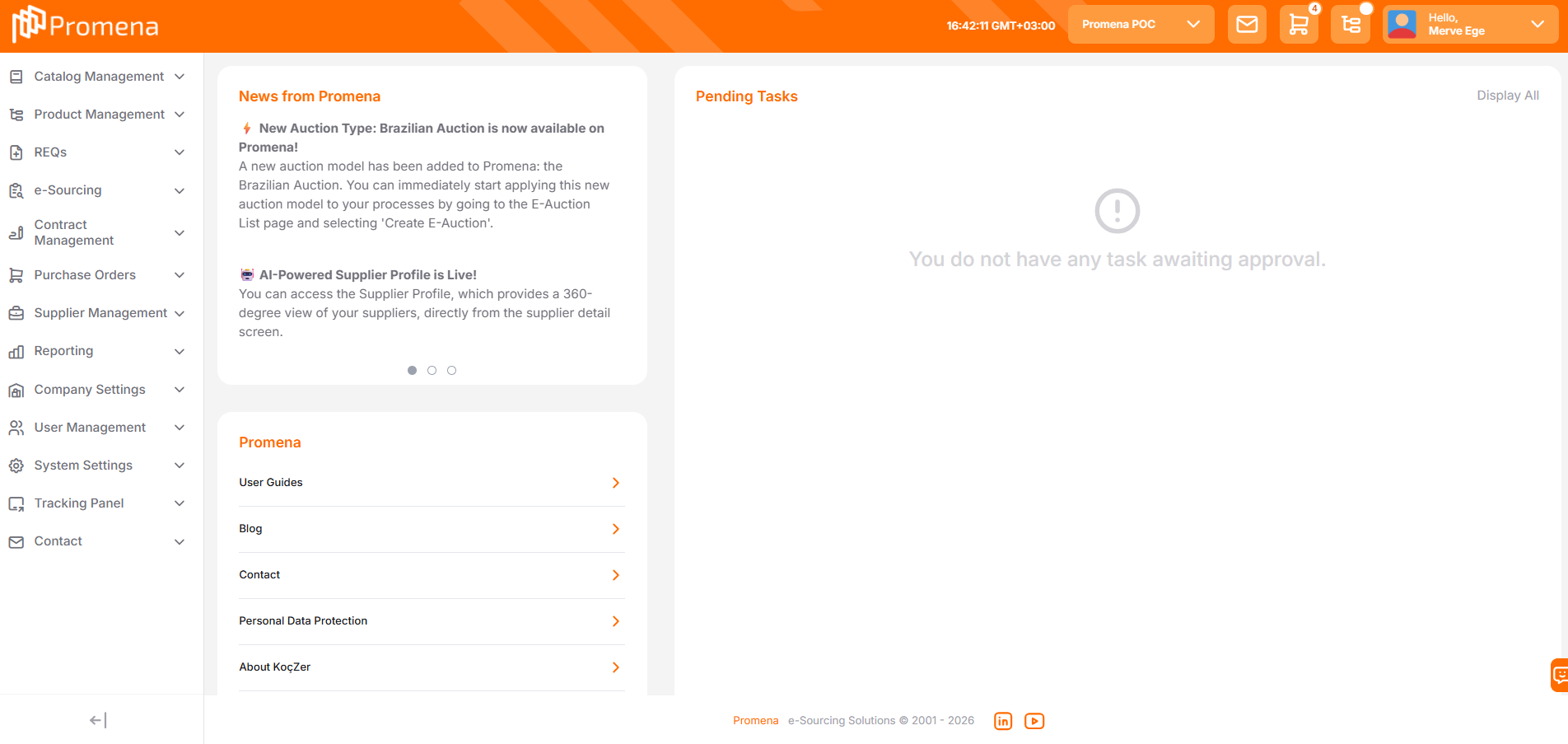
Task: Open Supplier Management menu label
Action: tap(100, 313)
